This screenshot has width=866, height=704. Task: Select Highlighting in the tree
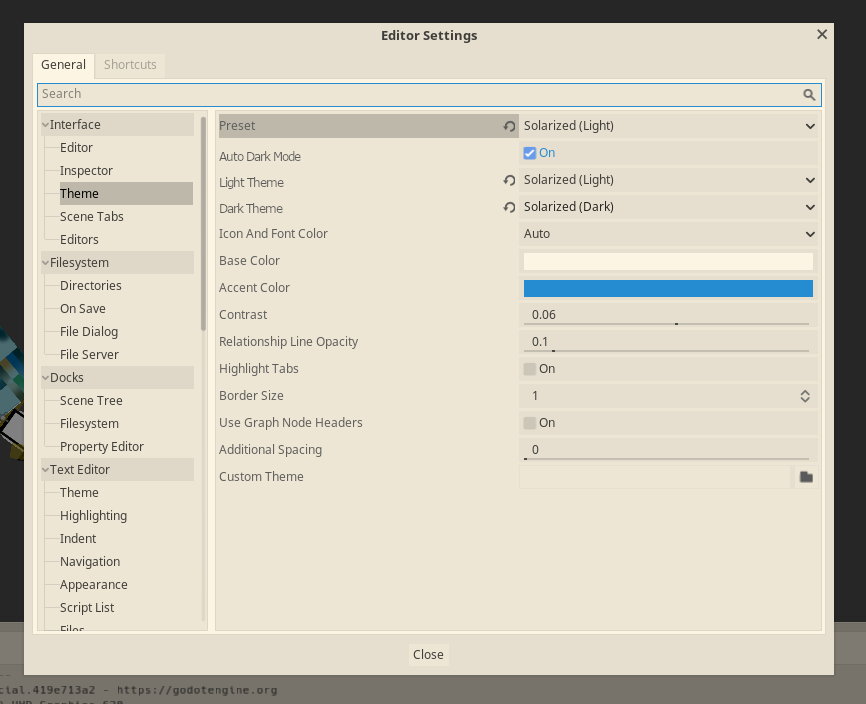point(93,516)
